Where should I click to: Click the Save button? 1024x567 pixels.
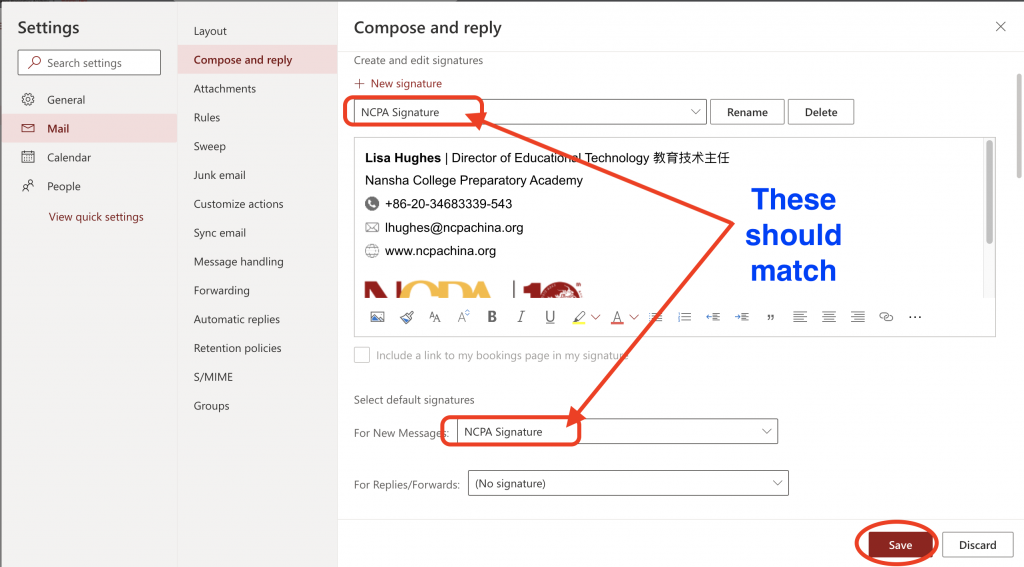[x=899, y=545]
